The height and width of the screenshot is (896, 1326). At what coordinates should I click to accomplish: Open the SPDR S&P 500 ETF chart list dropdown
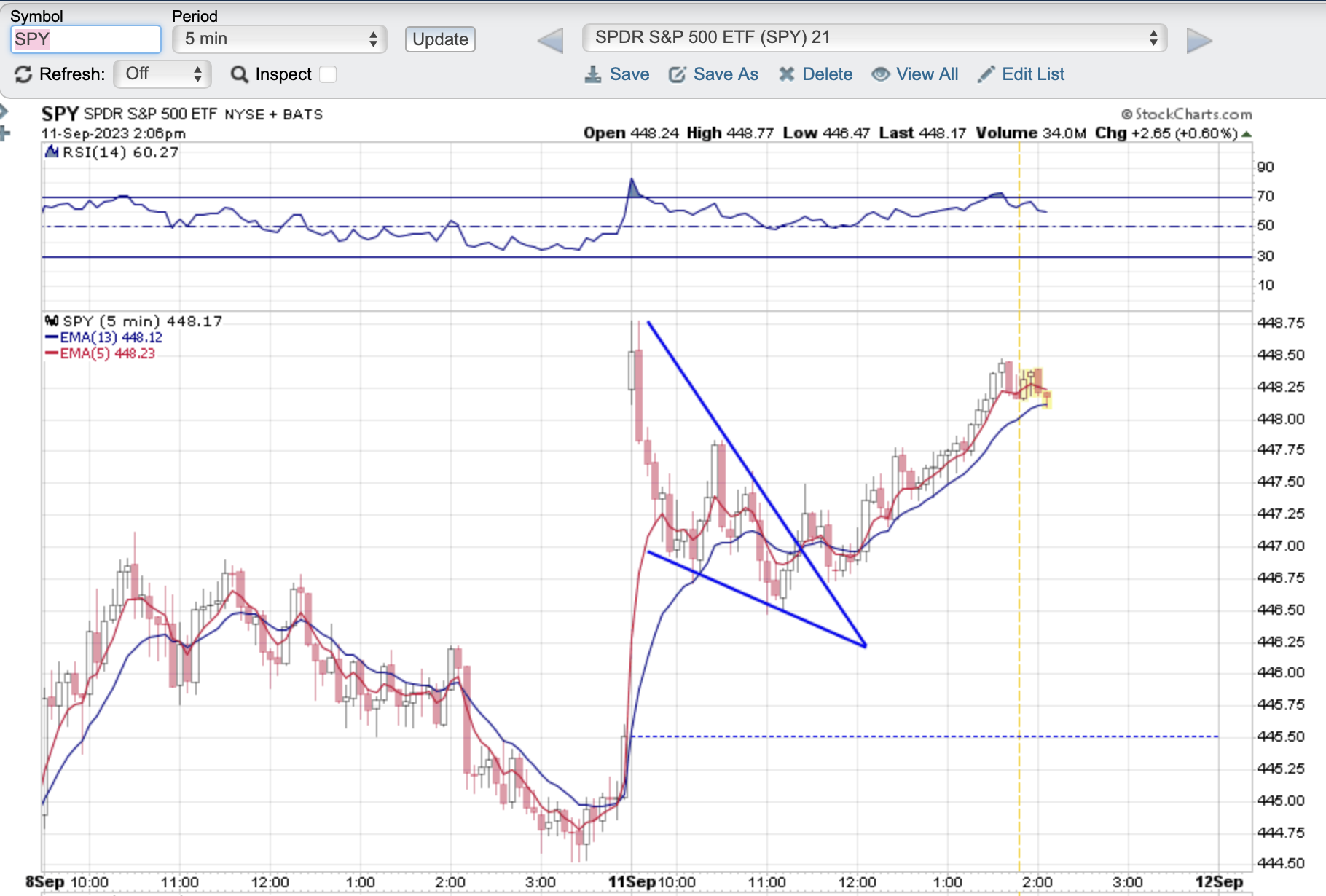point(874,38)
